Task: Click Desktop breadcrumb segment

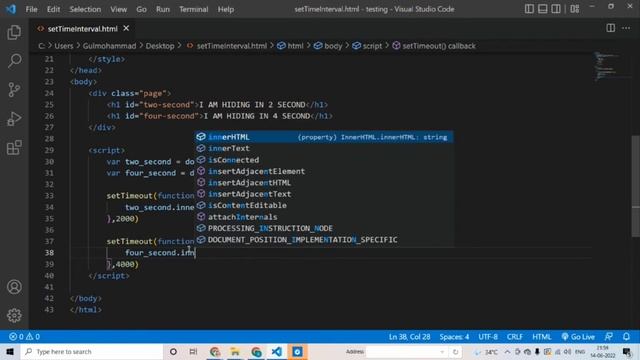Action: [x=160, y=46]
